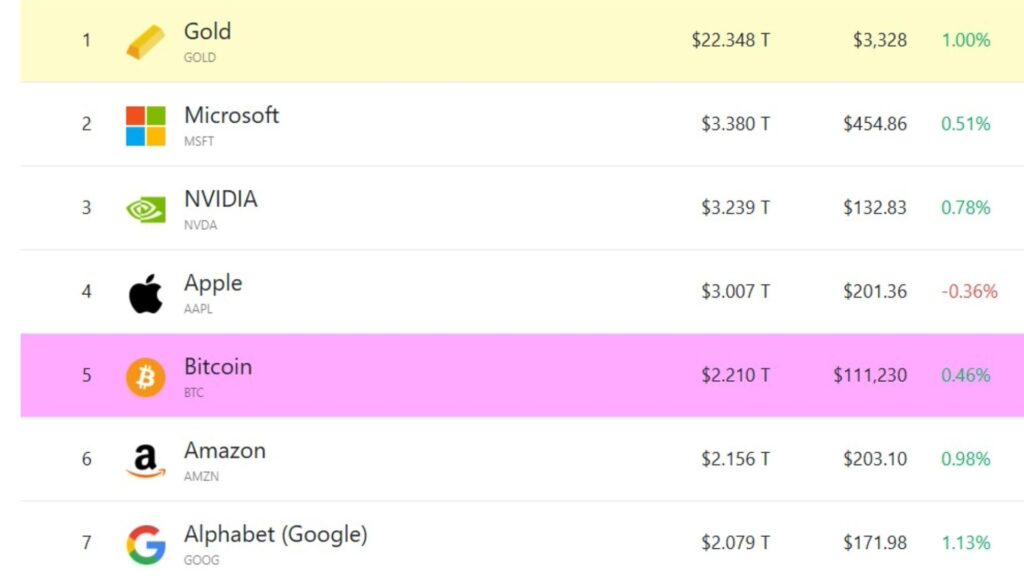Click the Amazon logo icon
Screen dimensions: 1024x576
point(145,460)
